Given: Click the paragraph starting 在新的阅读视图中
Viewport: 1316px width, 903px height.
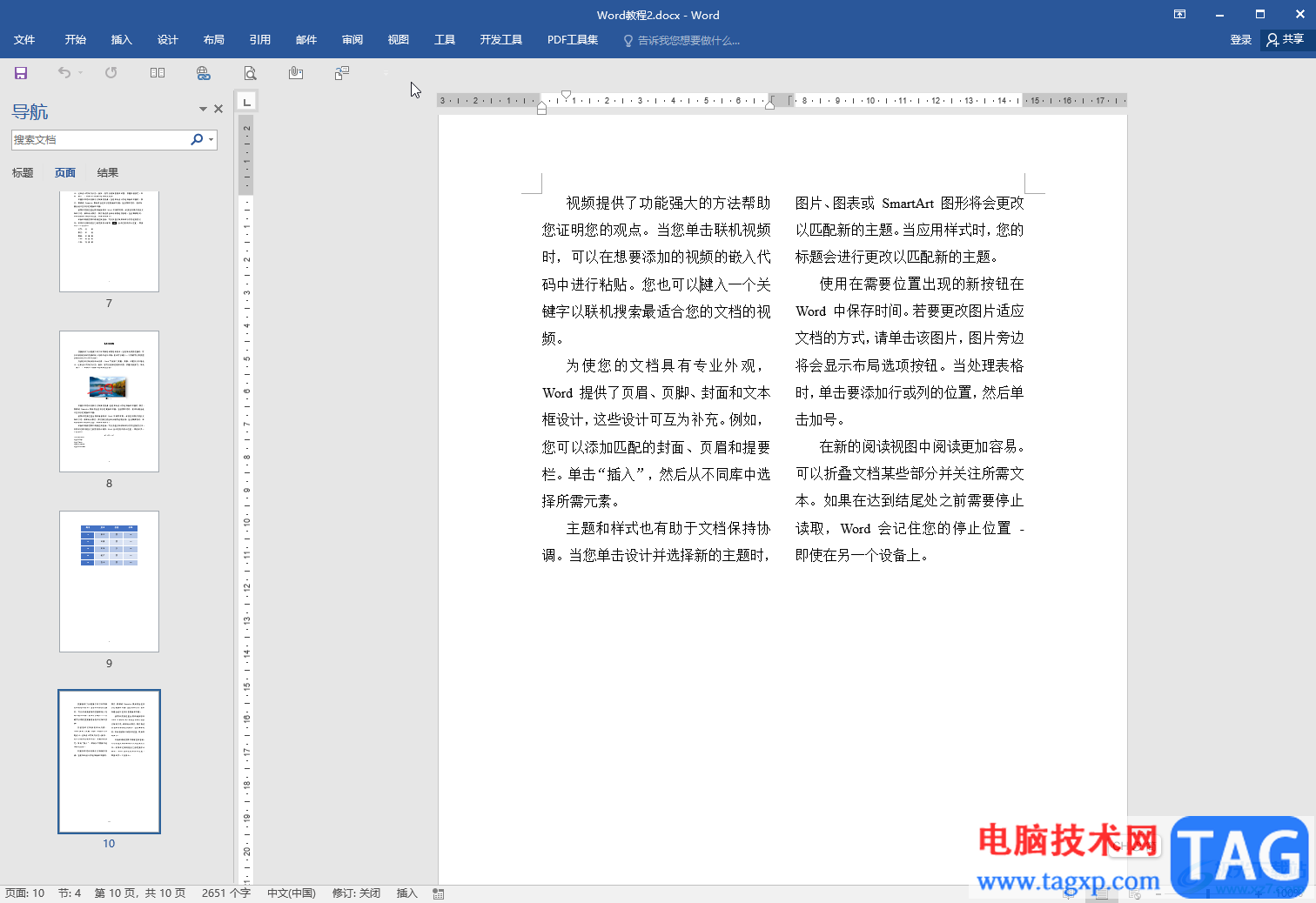Looking at the screenshot, I should click(910, 500).
